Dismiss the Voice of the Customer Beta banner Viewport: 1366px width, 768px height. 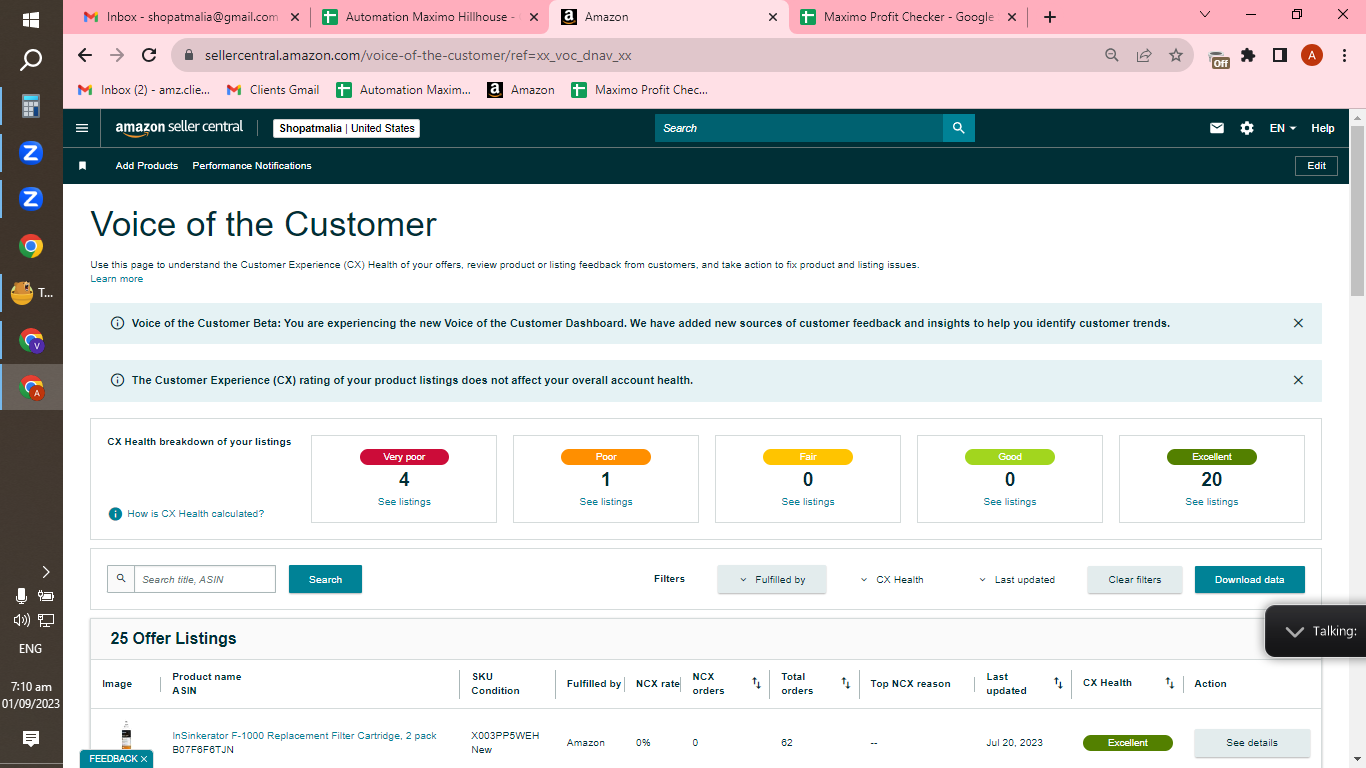1298,323
